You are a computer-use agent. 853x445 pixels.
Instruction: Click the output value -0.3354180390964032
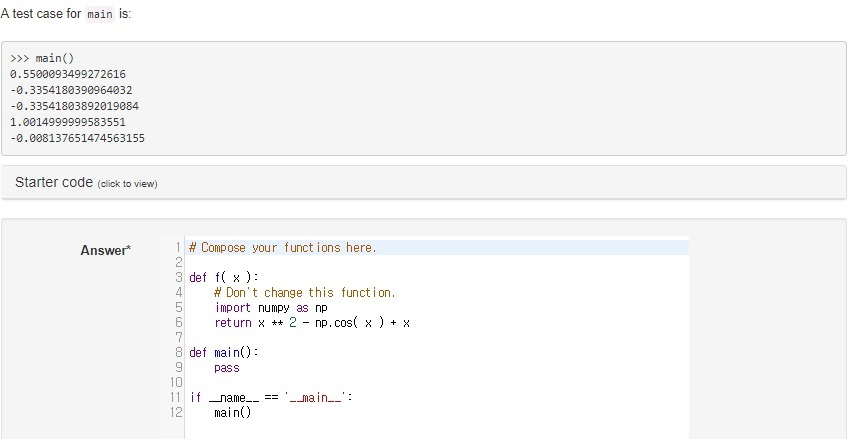[x=71, y=90]
